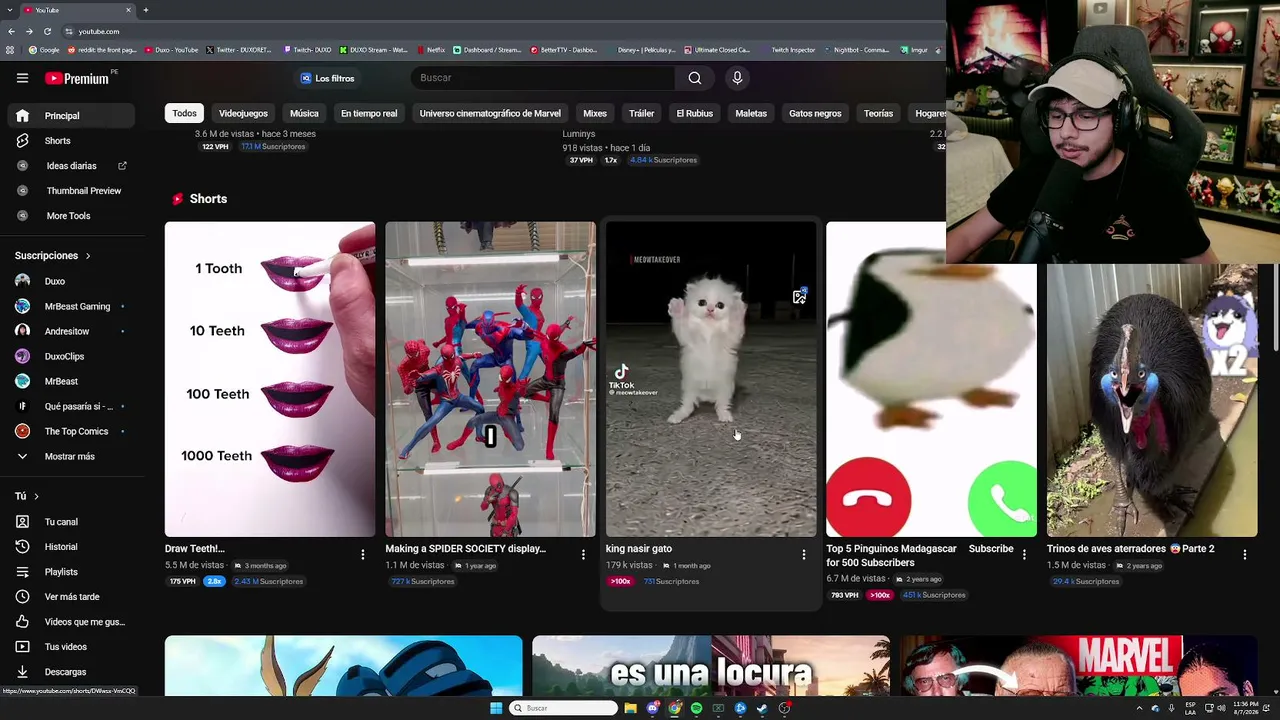Open the Windows Start menu
The width and height of the screenshot is (1280, 720).
coord(496,708)
